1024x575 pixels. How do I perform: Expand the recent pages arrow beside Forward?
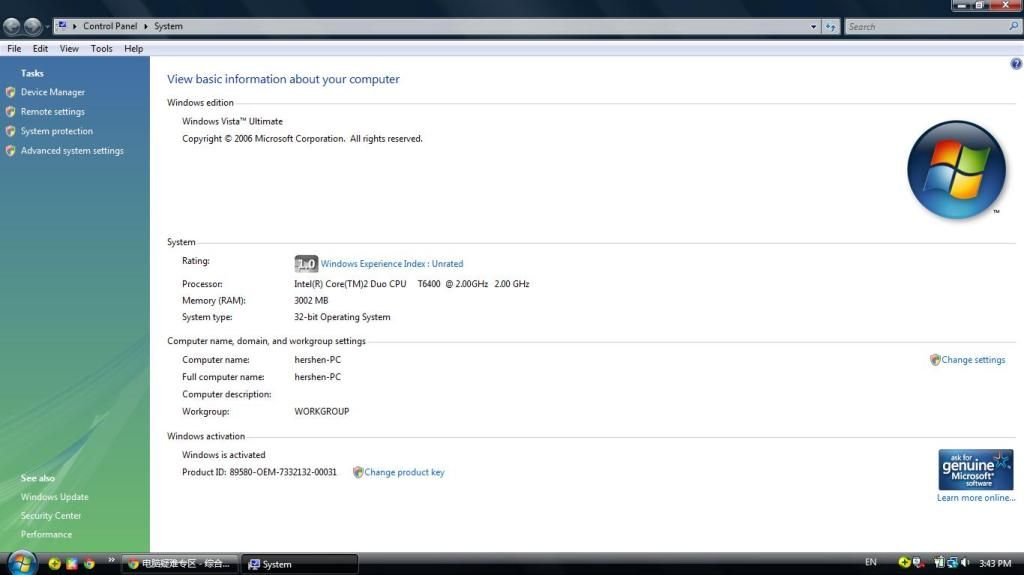click(47, 27)
